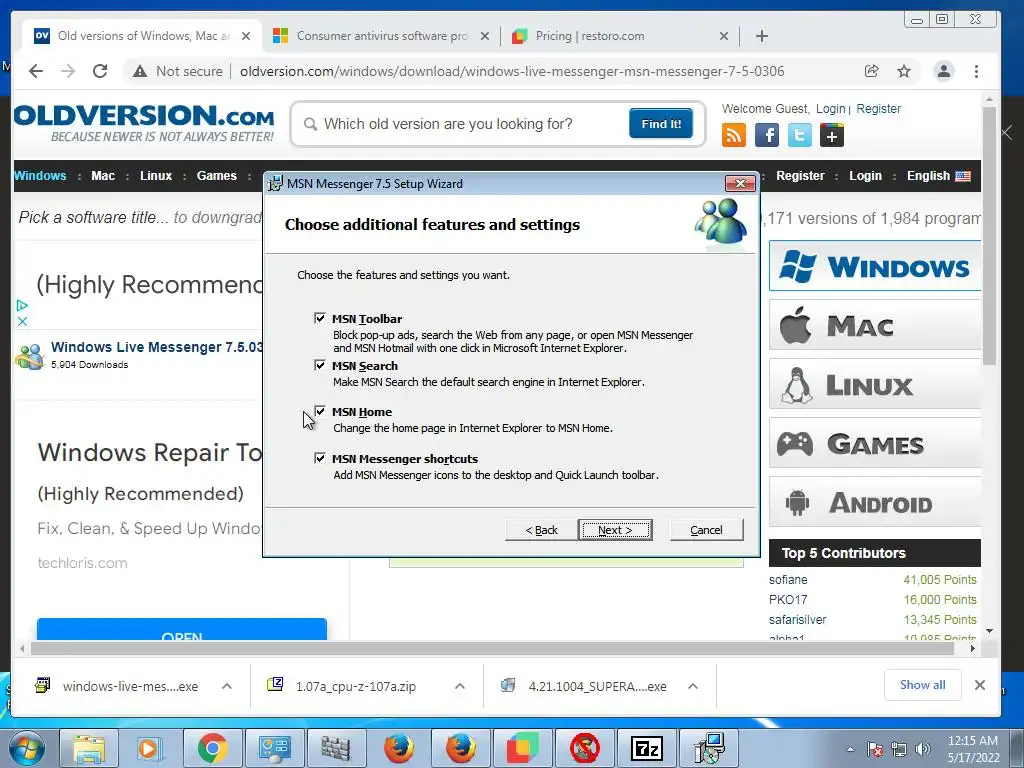Open the Chrome profile icon
Image resolution: width=1024 pixels, height=768 pixels.
click(x=944, y=71)
